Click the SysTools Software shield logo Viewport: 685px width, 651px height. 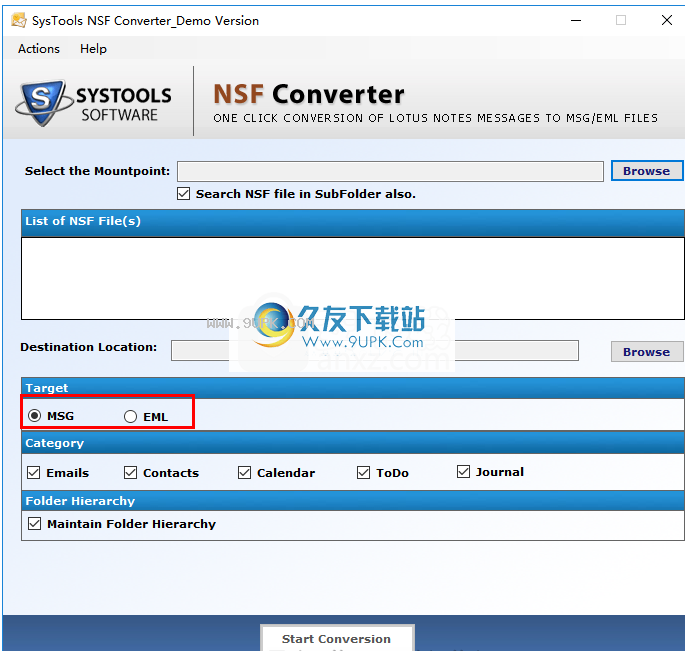(x=42, y=103)
